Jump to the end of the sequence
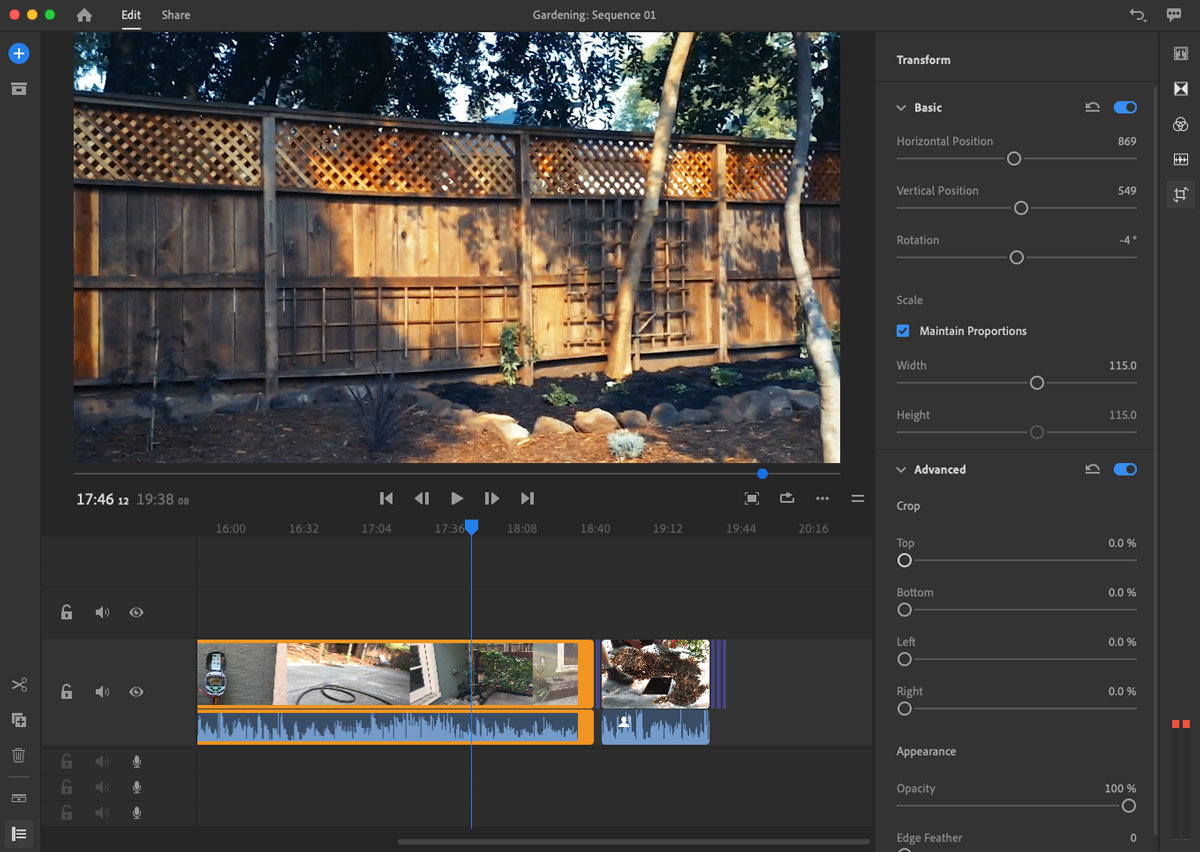Image resolution: width=1200 pixels, height=852 pixels. point(527,498)
